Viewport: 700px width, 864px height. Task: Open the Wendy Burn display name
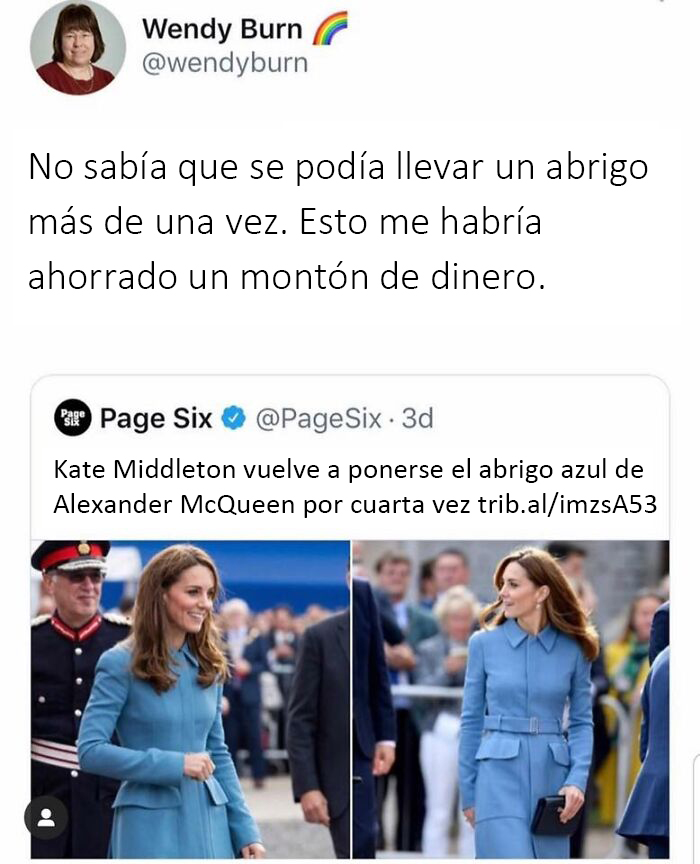coord(223,29)
